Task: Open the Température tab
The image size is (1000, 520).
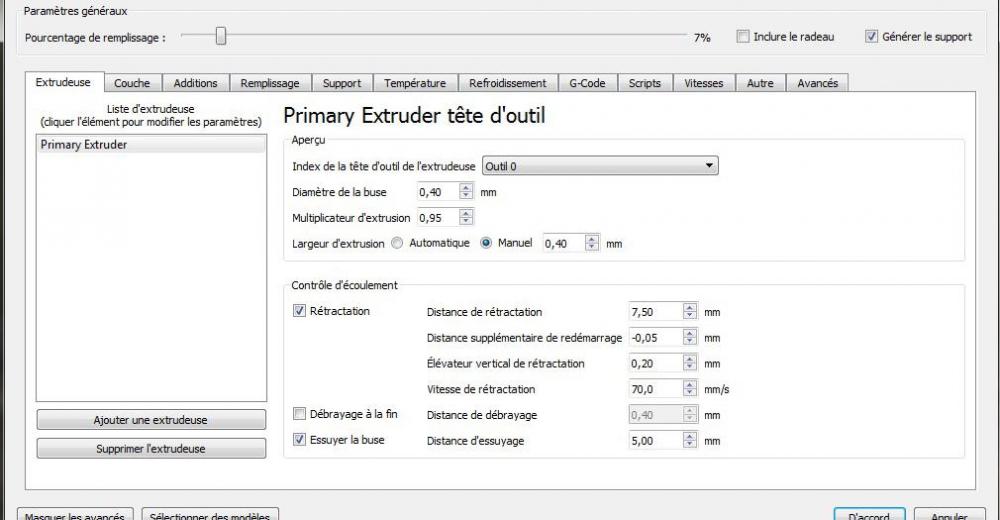Action: (x=415, y=83)
